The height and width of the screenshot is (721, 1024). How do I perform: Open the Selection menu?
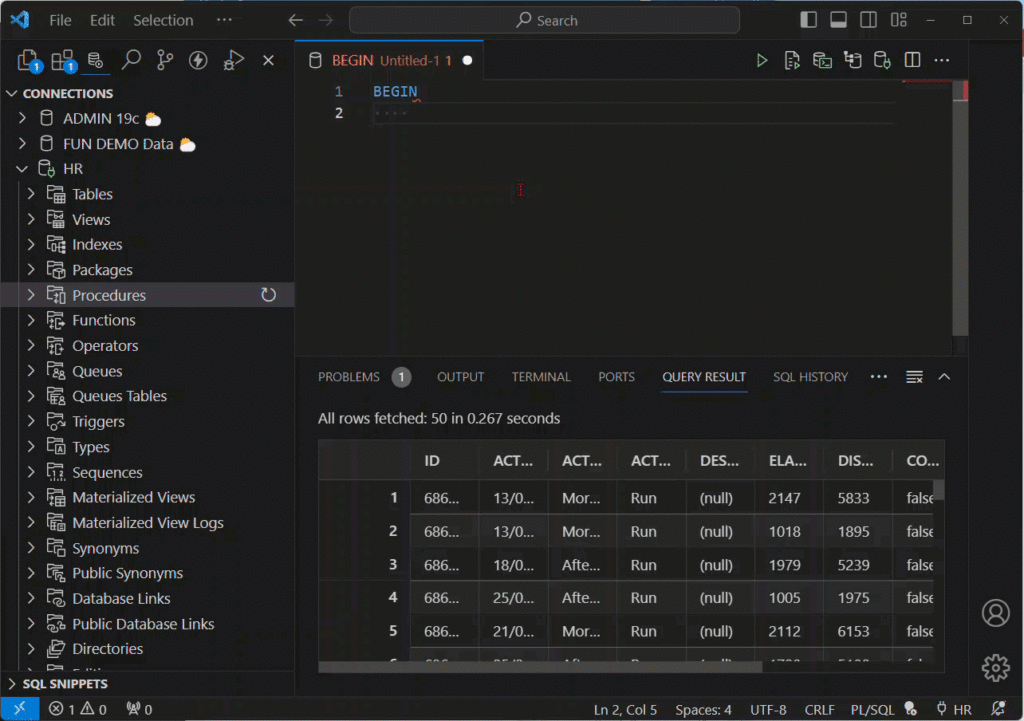tap(163, 20)
